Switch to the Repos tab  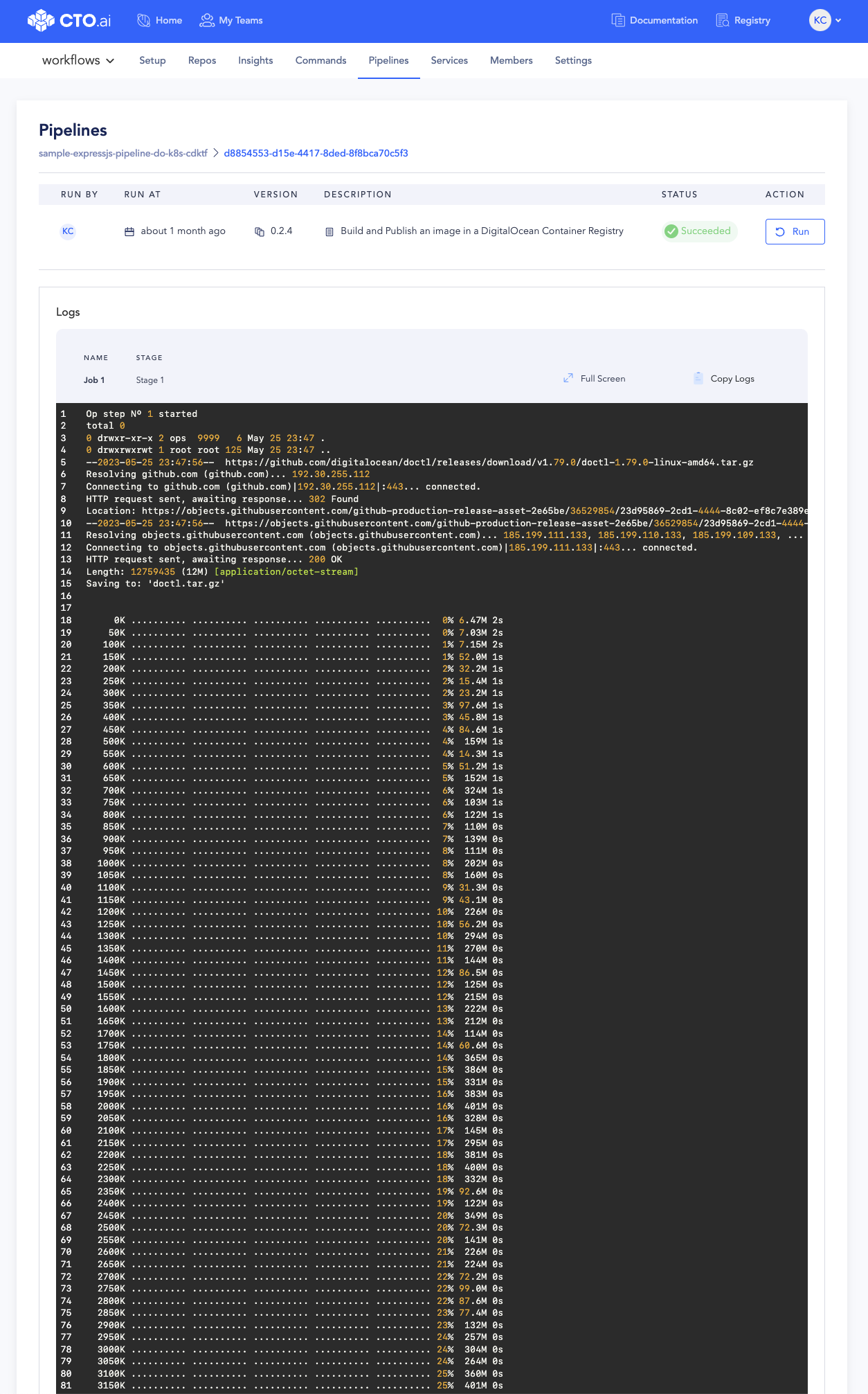(x=202, y=60)
